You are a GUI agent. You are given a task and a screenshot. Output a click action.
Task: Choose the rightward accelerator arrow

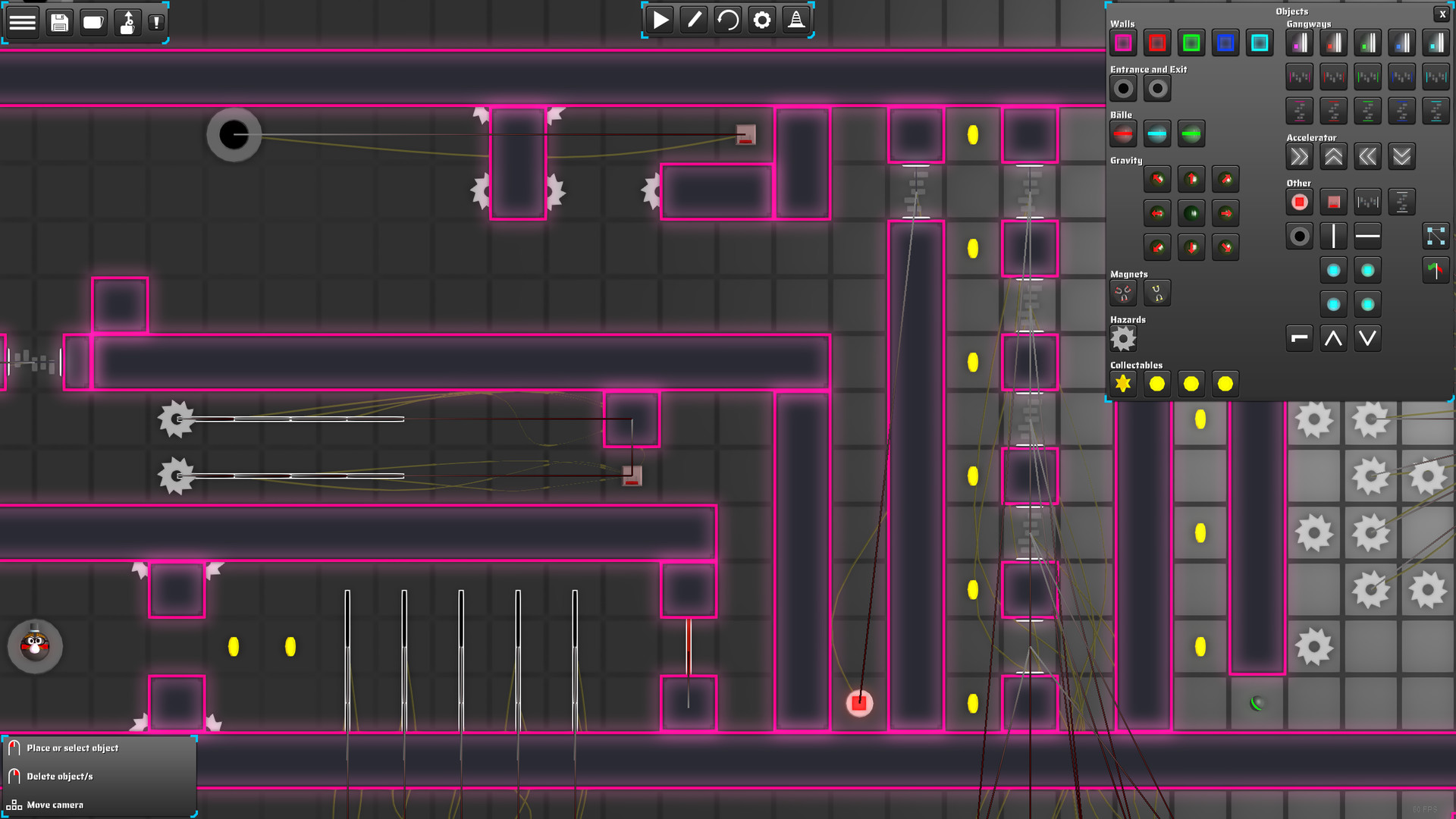tap(1299, 156)
